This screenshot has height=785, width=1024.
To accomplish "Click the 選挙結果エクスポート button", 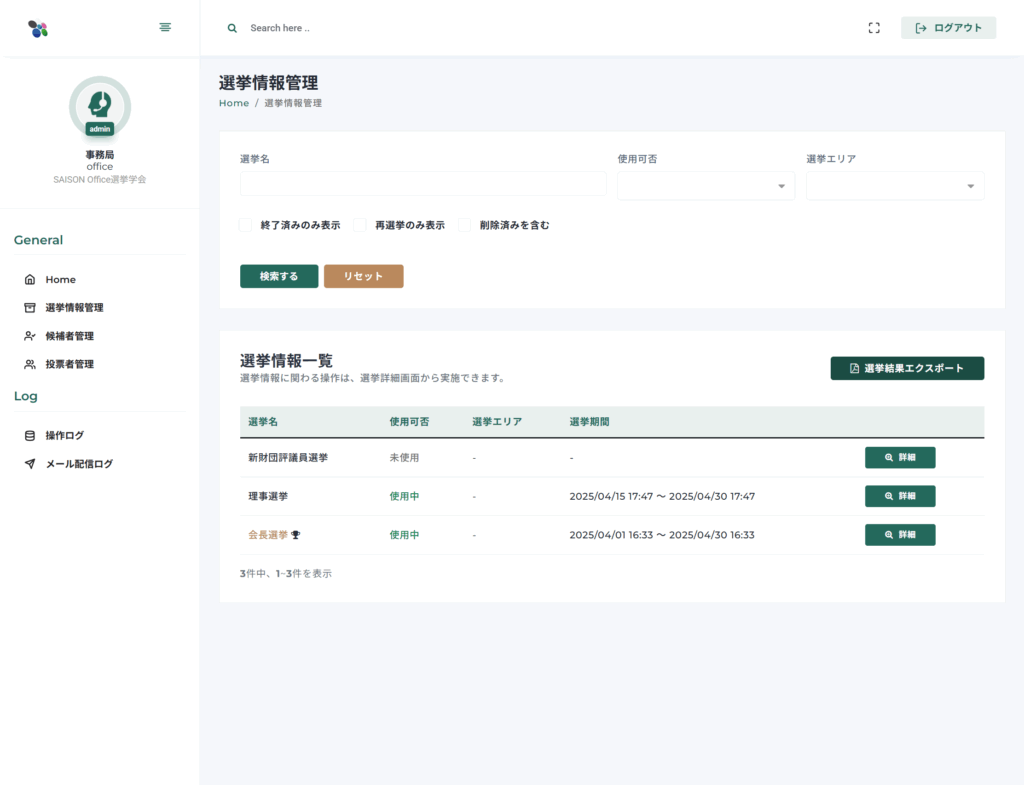I will pos(907,368).
